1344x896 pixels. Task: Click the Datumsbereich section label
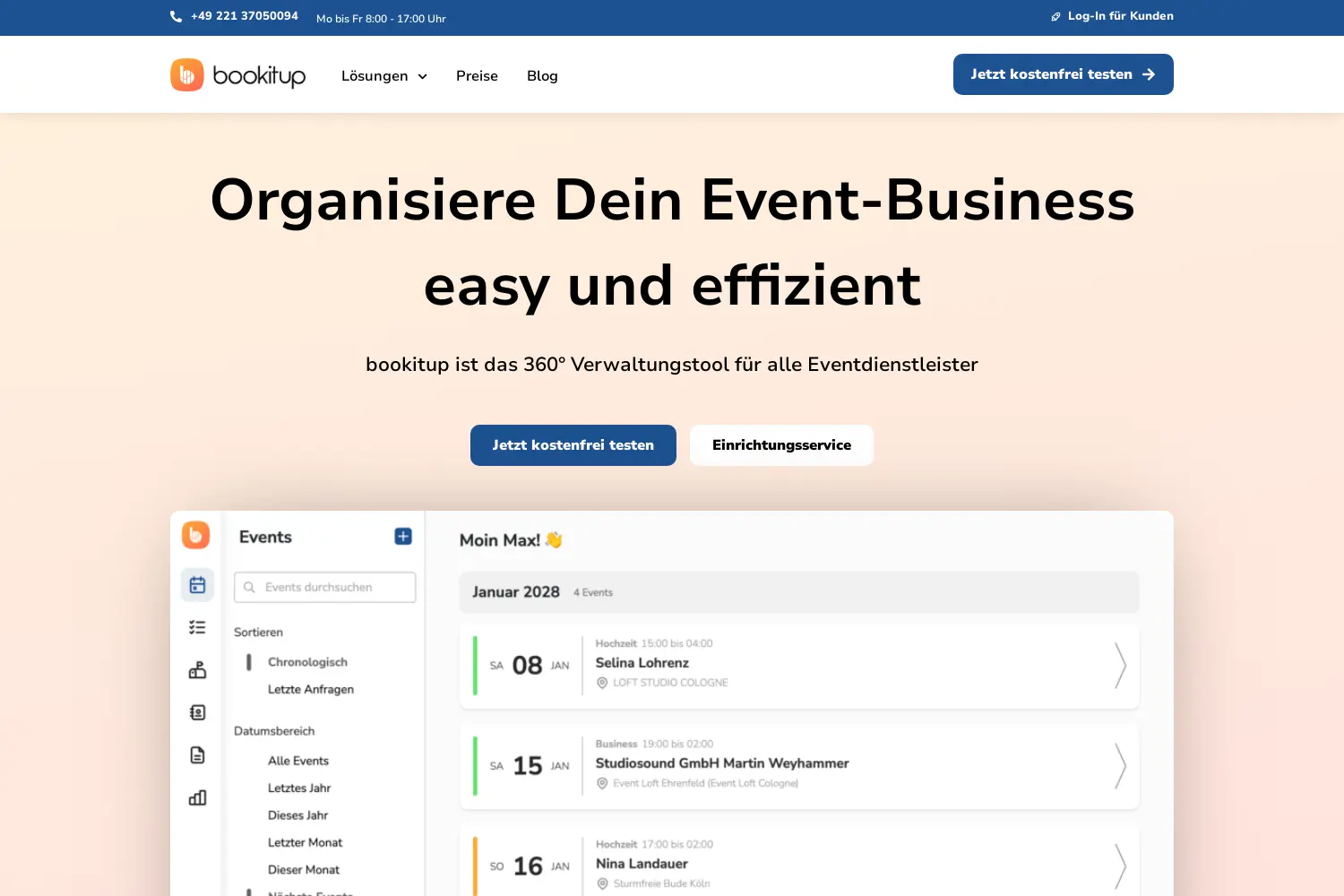[x=274, y=730]
